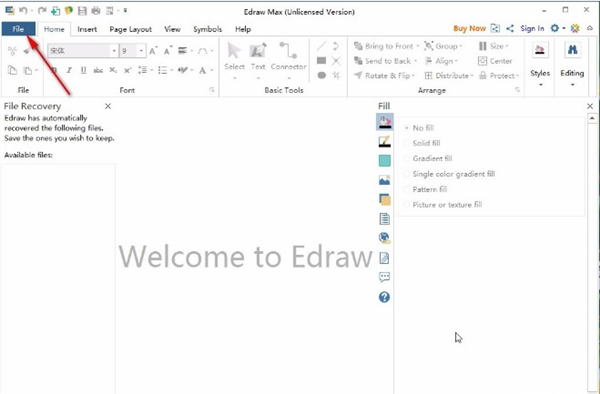Click the Print icon in quick access toolbar

pyautogui.click(x=96, y=11)
